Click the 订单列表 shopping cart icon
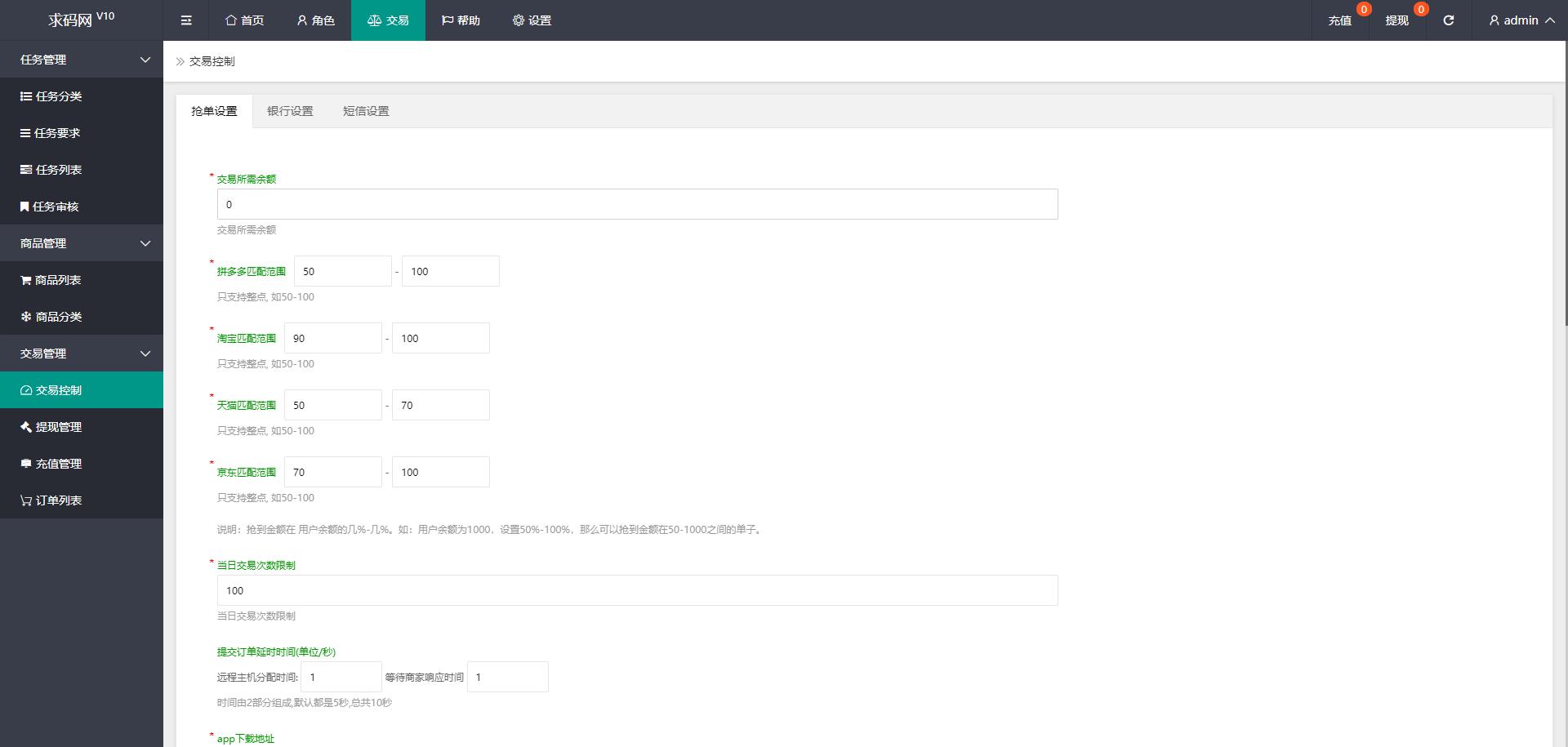 pos(26,500)
